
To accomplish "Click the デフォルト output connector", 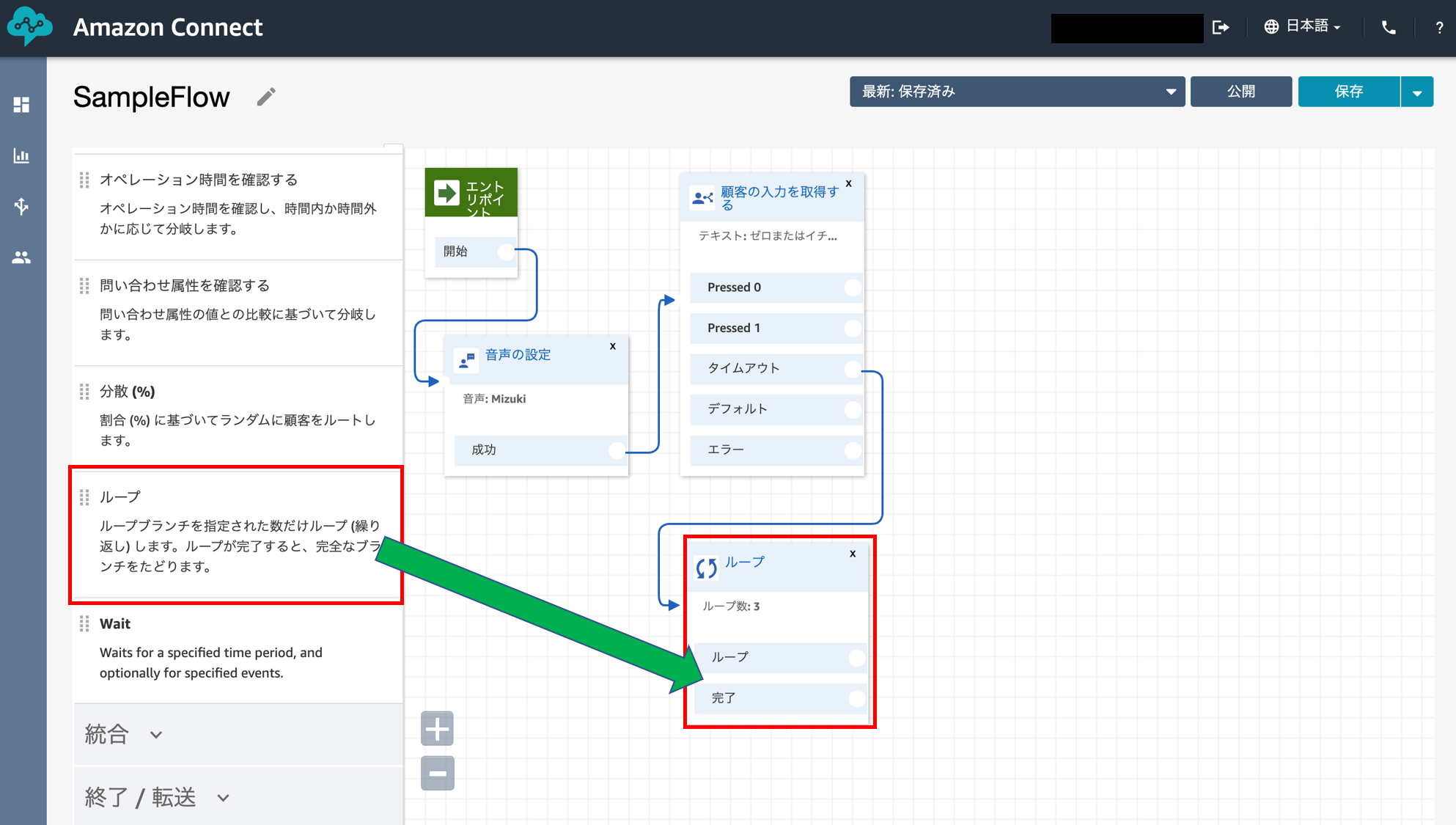I will pyautogui.click(x=853, y=409).
